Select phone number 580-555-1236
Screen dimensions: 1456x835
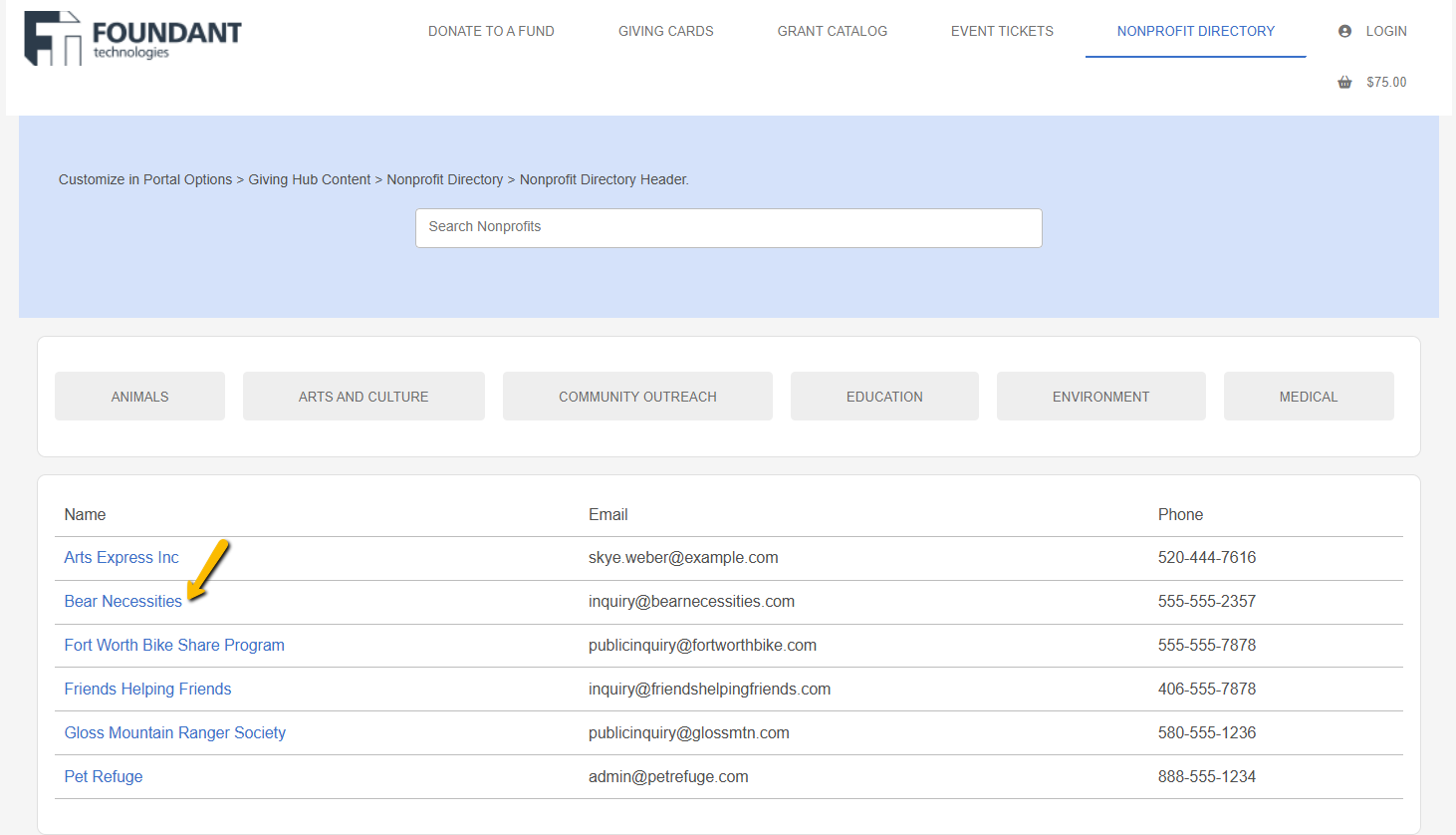(x=1207, y=733)
